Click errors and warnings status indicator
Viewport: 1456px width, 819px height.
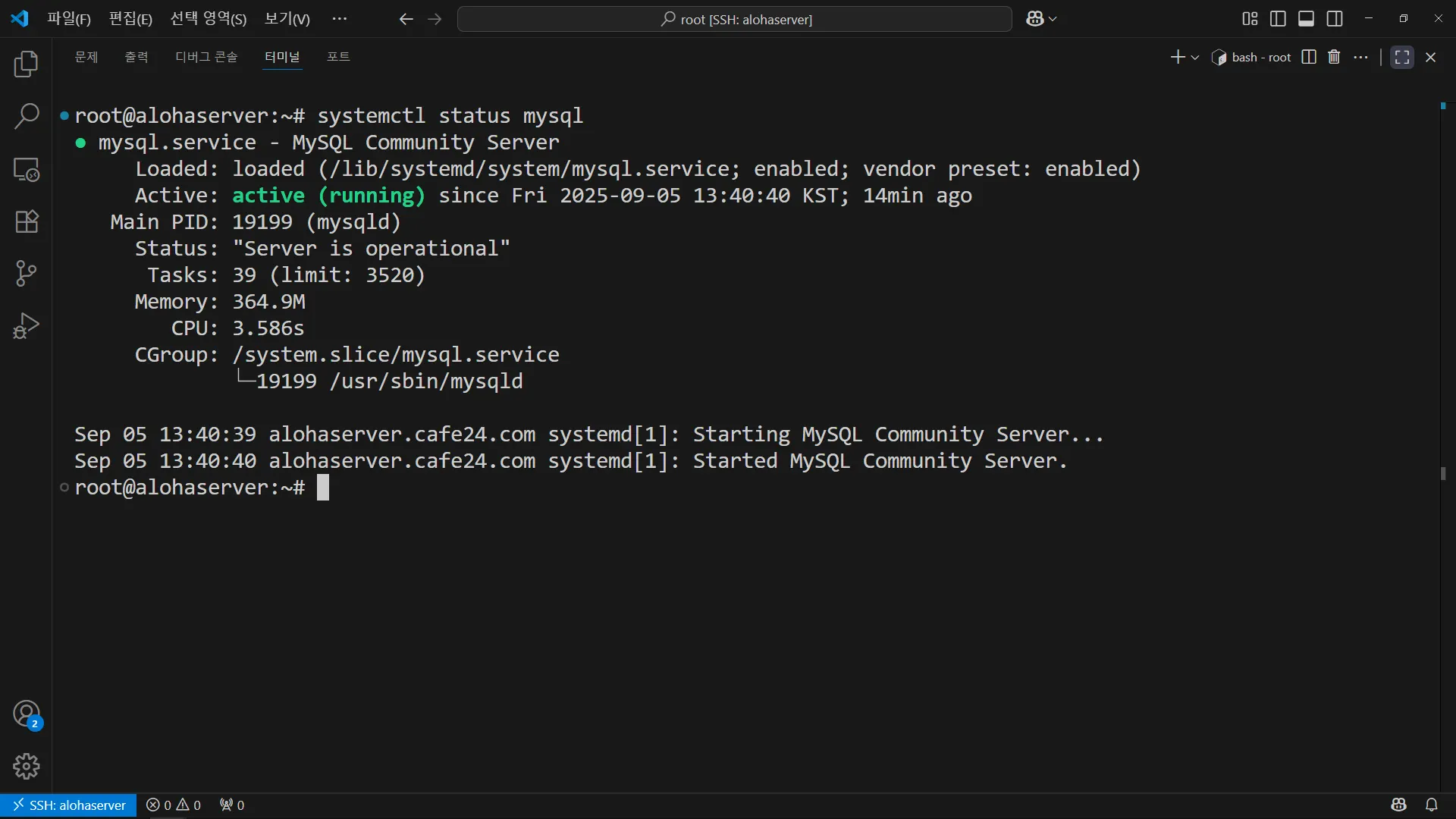click(x=174, y=805)
